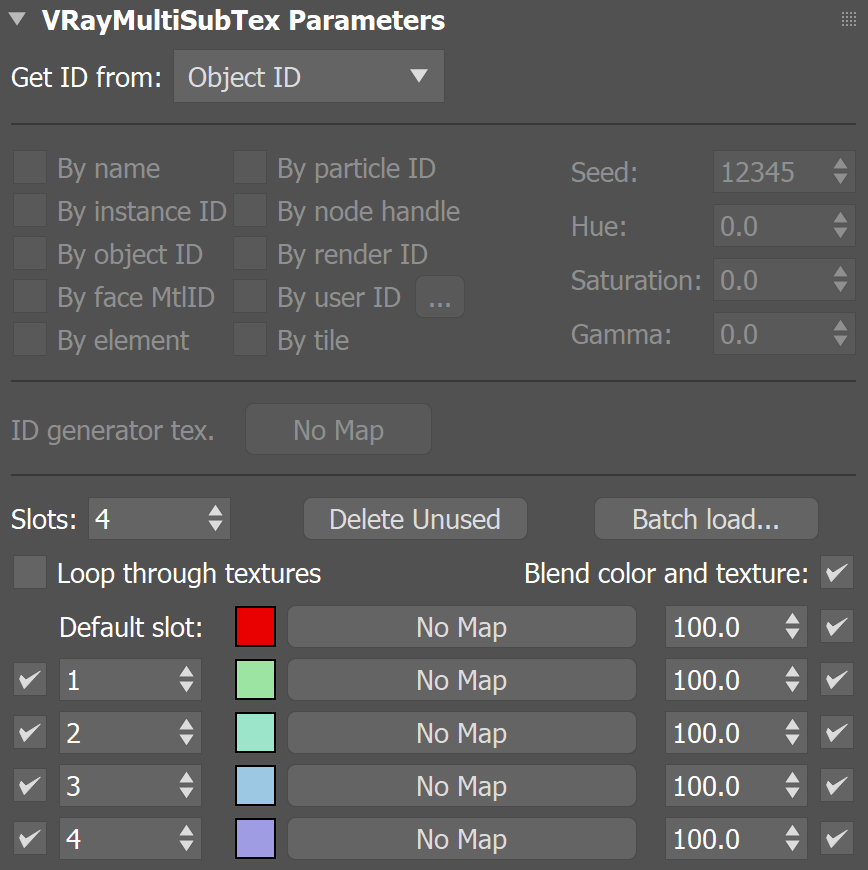
Task: Open the Get ID from dropdown
Action: (x=308, y=77)
